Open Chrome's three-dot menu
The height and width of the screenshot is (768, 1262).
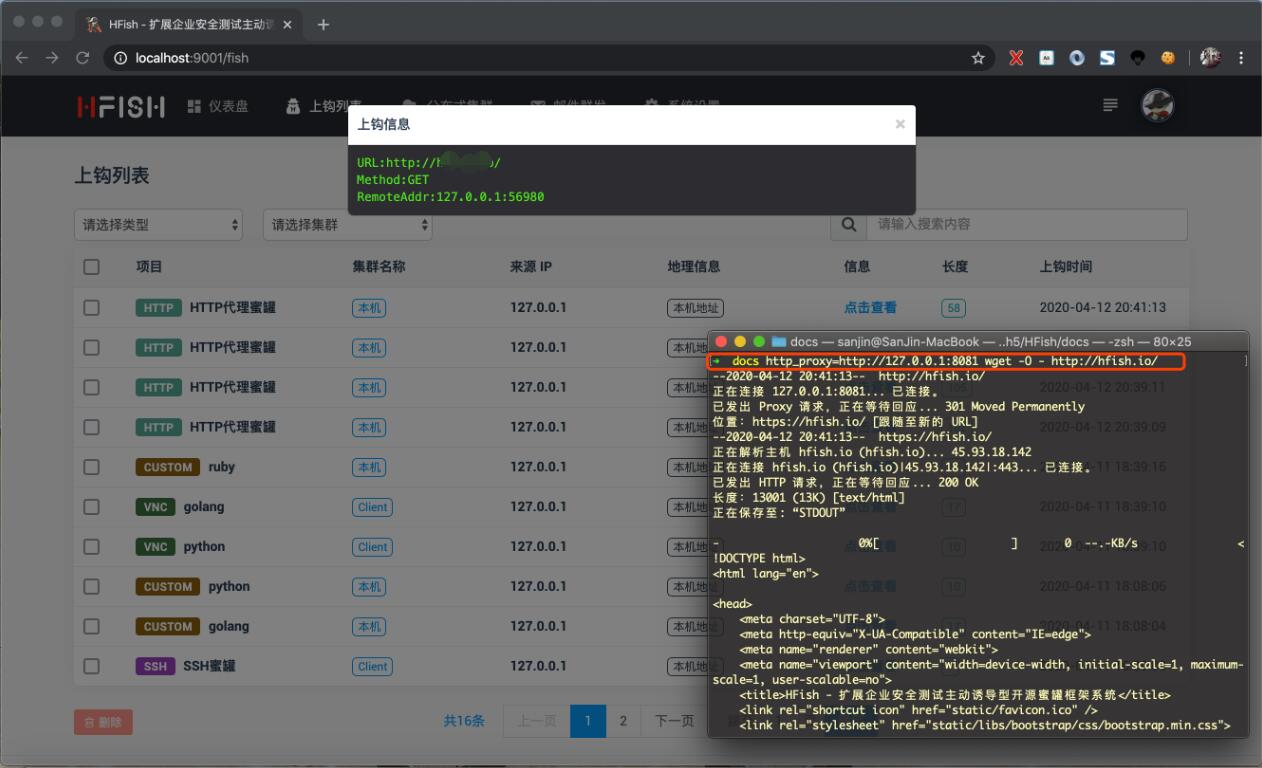pos(1241,58)
